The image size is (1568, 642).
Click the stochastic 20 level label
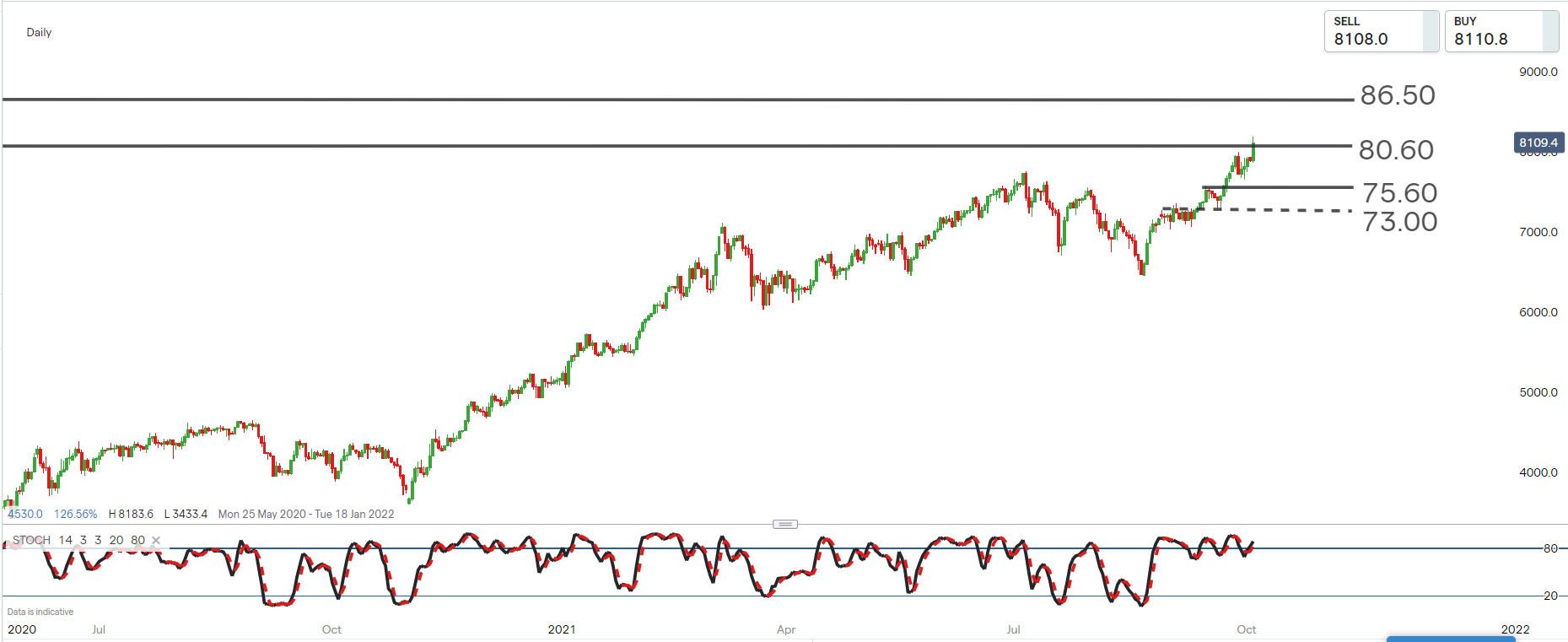1550,596
